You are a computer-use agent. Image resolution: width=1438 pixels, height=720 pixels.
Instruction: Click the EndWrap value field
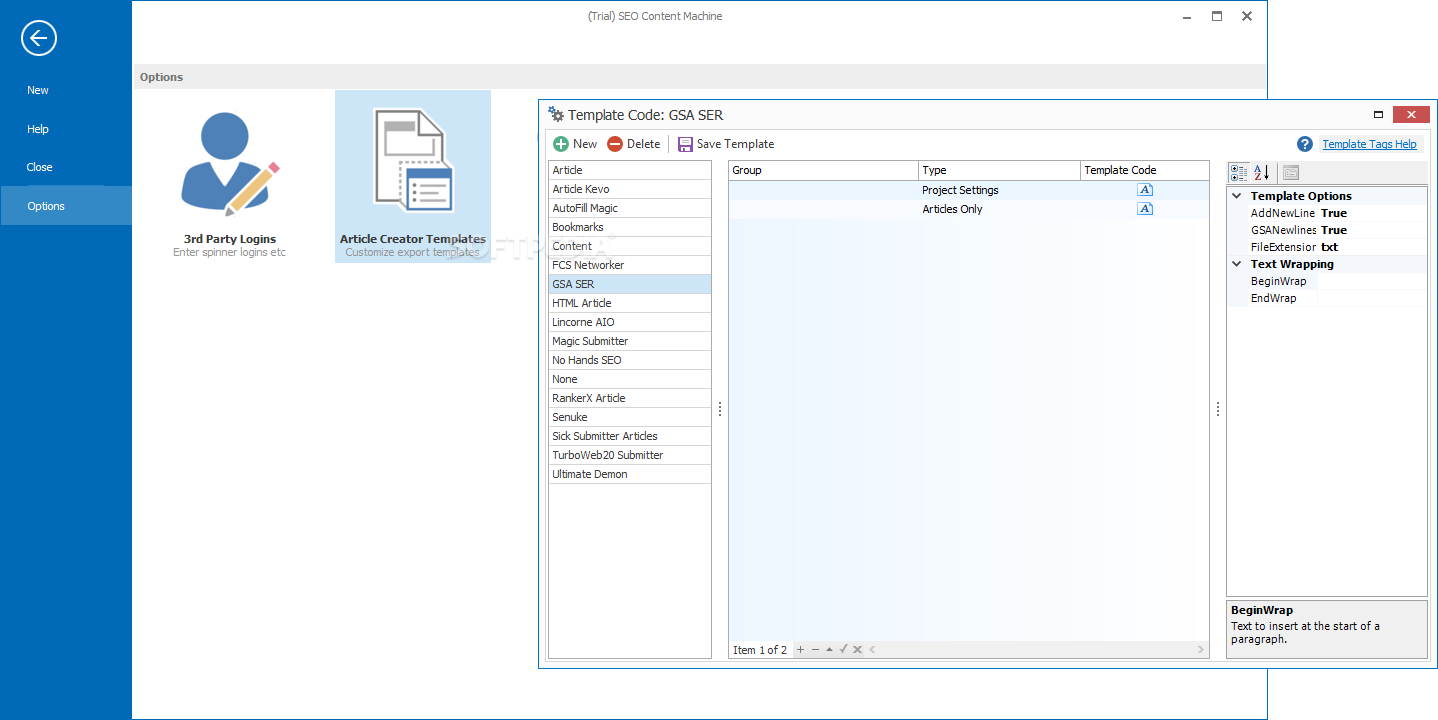[1372, 298]
